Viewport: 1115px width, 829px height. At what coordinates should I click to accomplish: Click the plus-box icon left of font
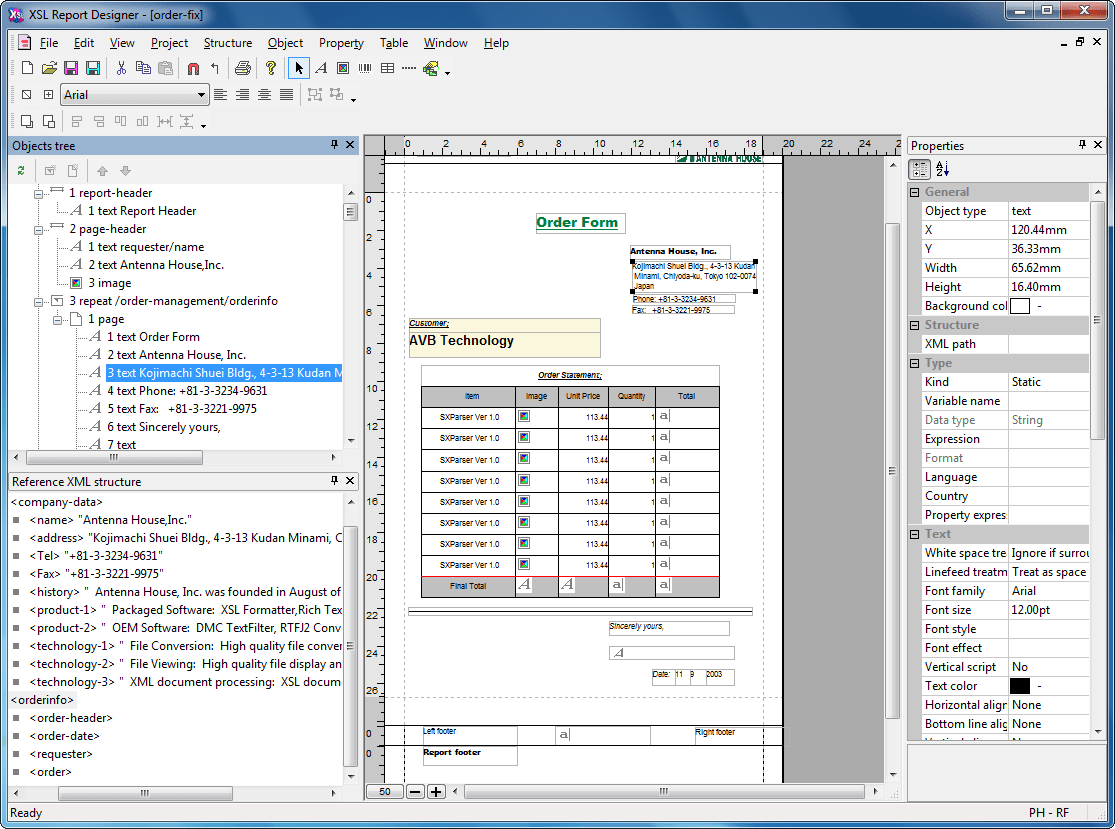(48, 95)
